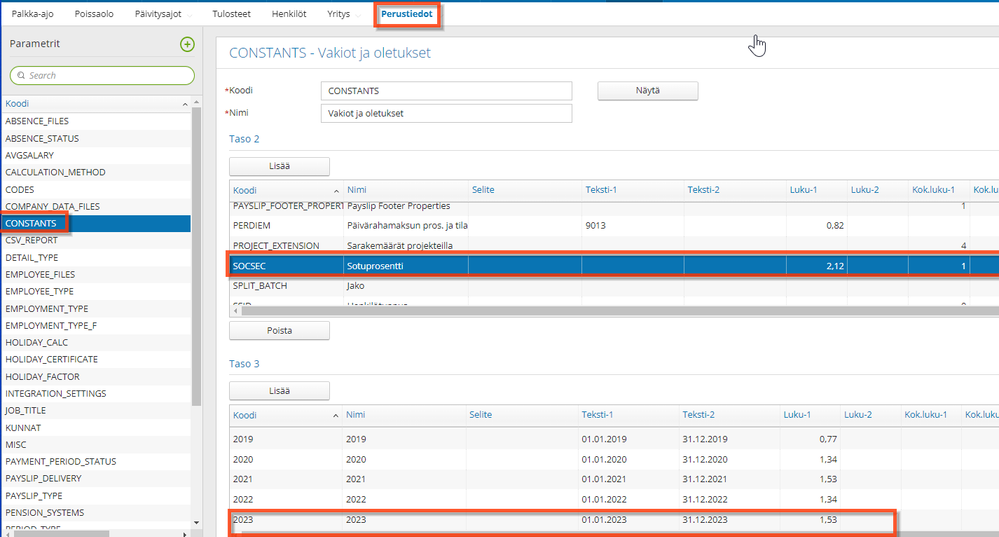
Task: Click the Parametrit list vertical scrollbar
Action: 197,250
